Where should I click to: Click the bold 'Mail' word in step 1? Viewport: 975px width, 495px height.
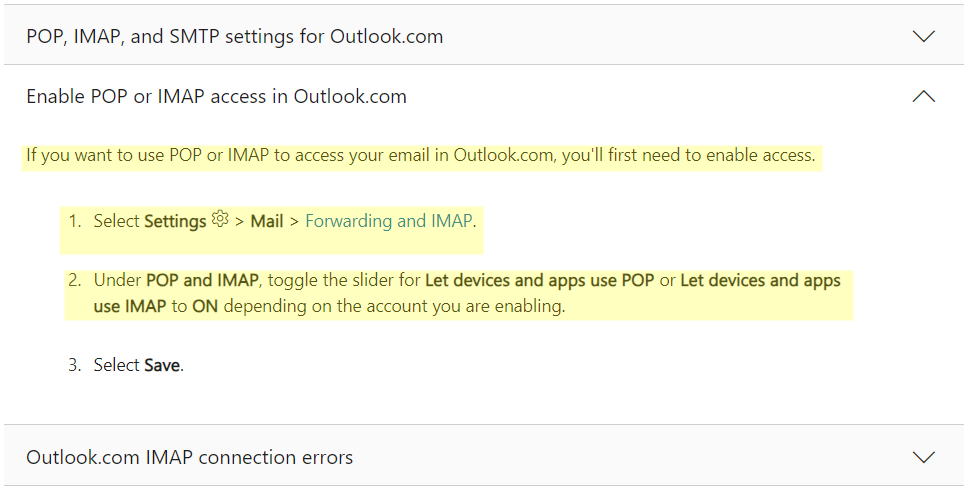[267, 221]
